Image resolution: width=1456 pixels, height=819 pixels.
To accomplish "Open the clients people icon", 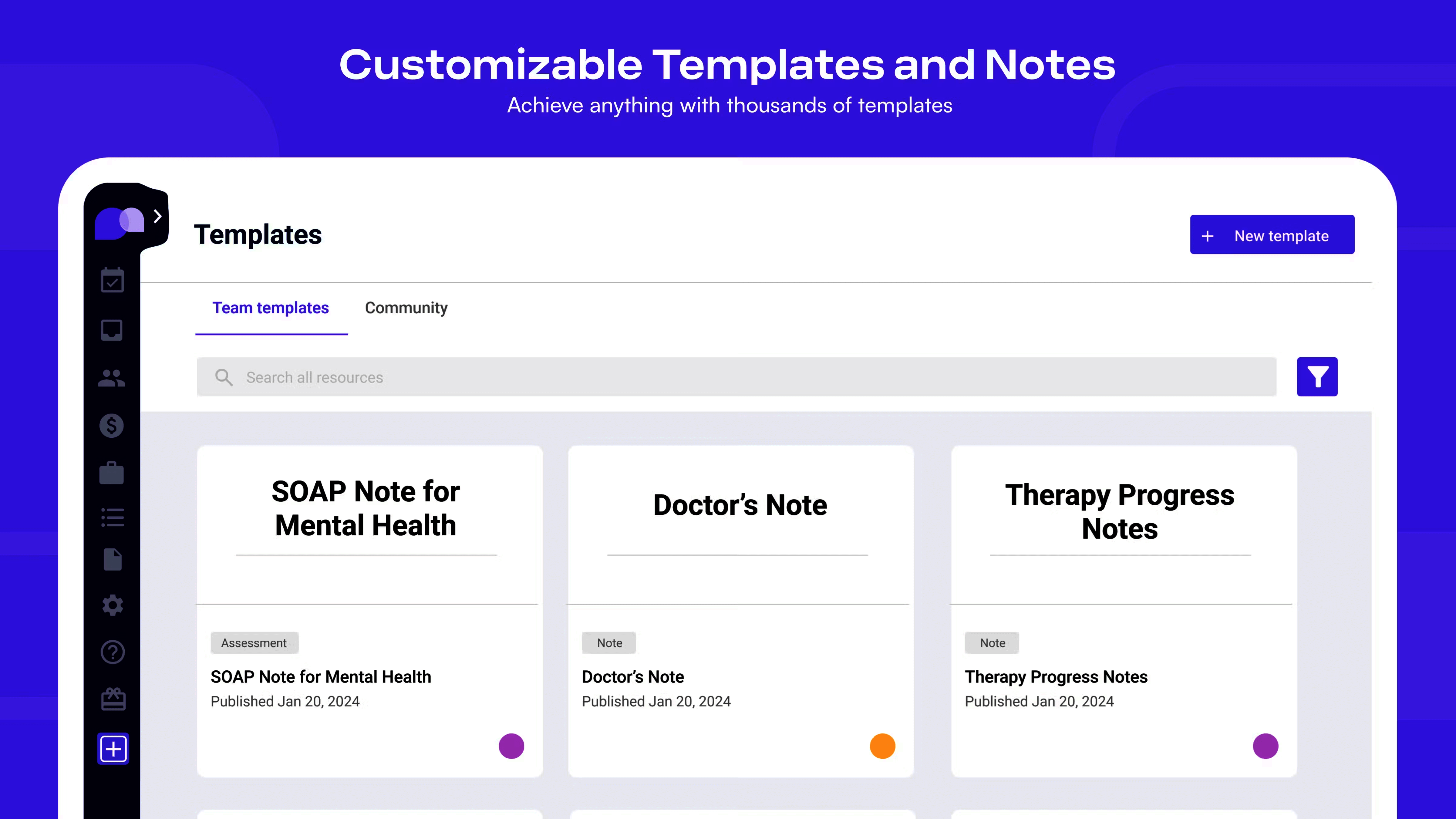I will point(112,378).
